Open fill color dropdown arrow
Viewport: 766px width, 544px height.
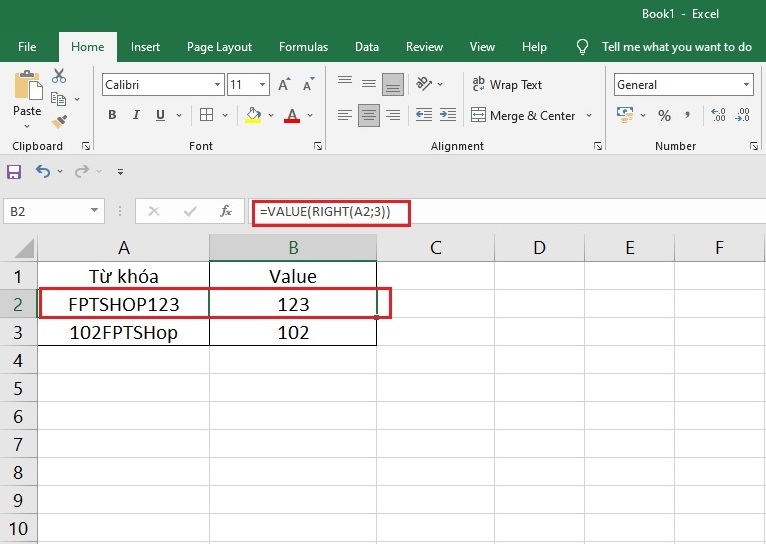[x=271, y=116]
